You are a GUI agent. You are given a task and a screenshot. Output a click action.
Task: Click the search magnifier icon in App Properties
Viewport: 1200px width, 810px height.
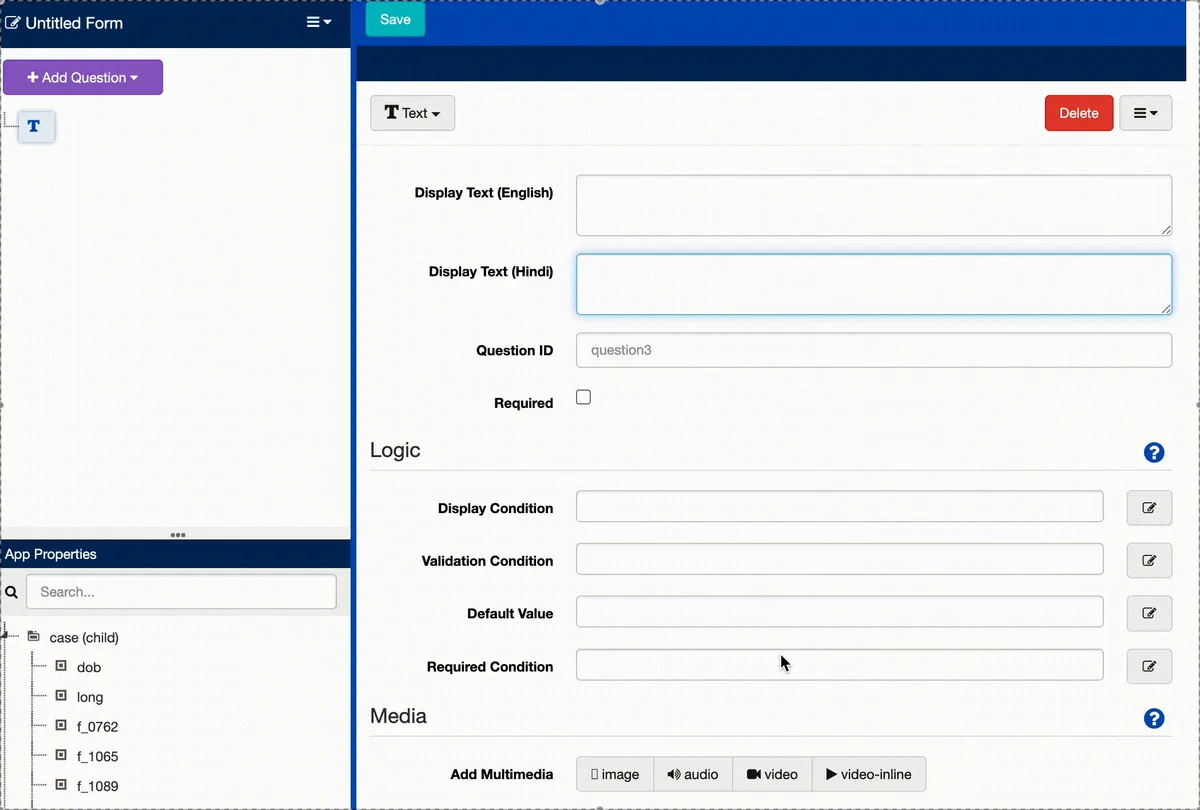tap(12, 592)
